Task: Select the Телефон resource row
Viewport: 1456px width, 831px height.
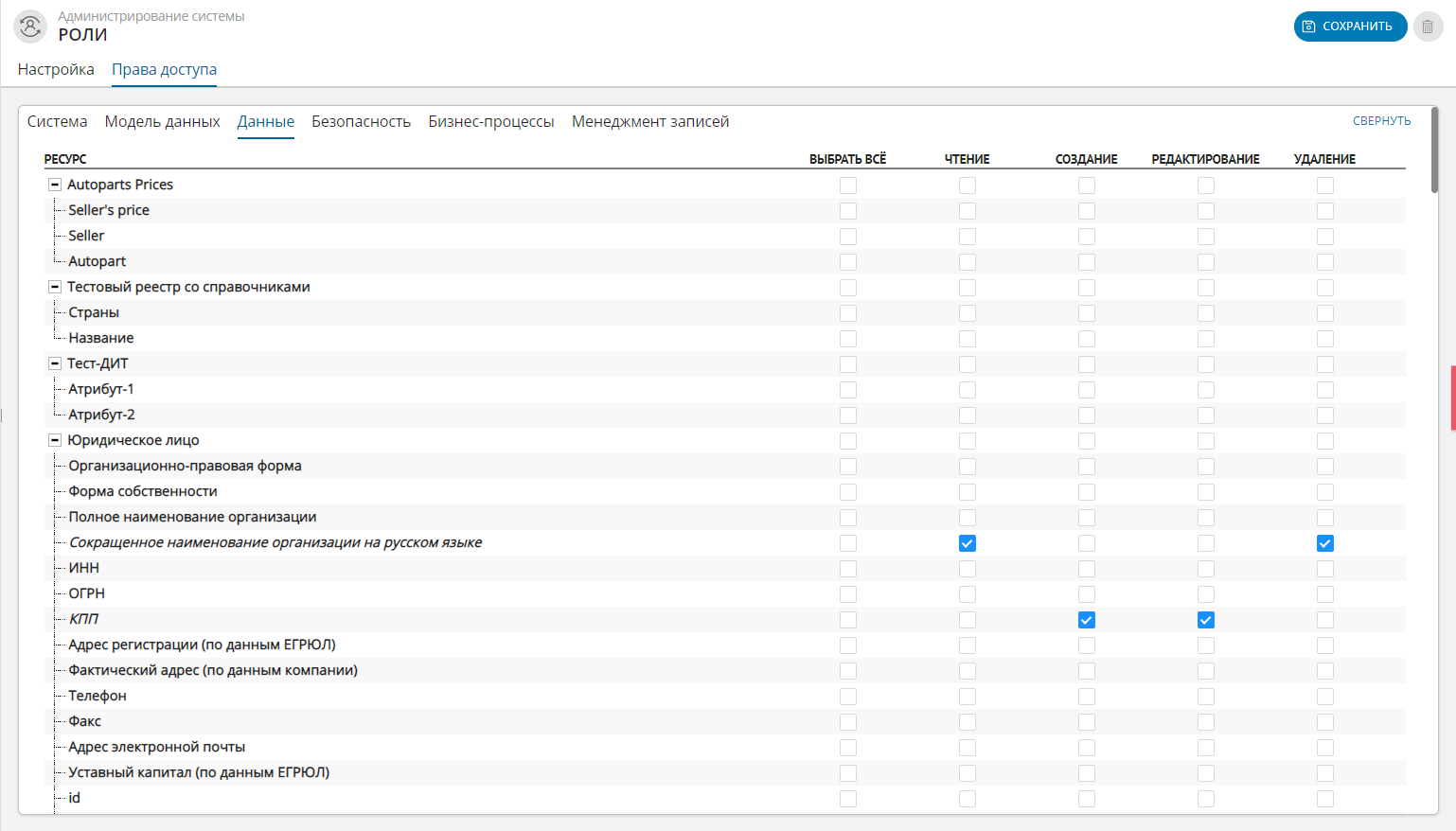Action: [98, 696]
